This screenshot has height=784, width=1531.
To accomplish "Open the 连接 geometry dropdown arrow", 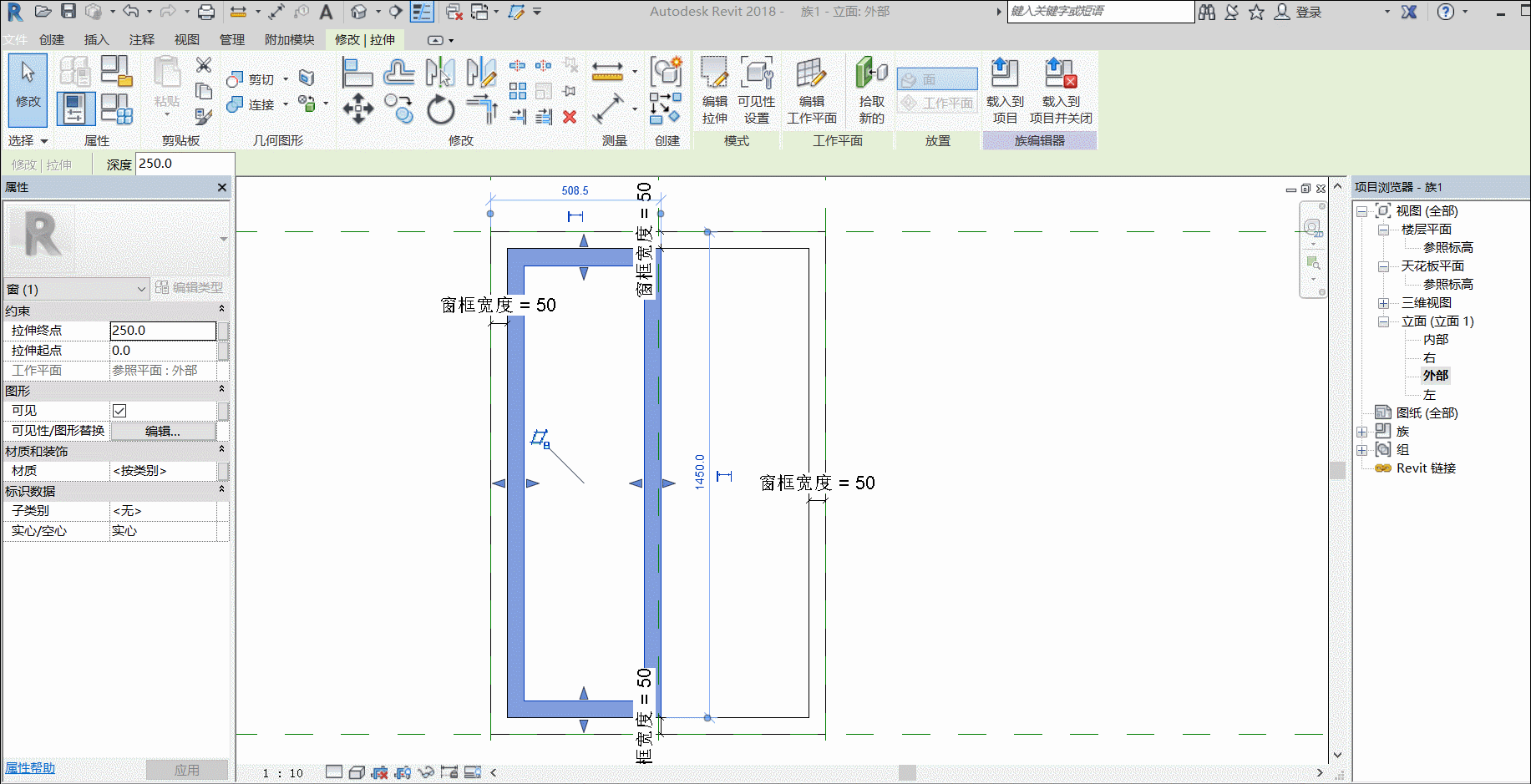I will 286,104.
